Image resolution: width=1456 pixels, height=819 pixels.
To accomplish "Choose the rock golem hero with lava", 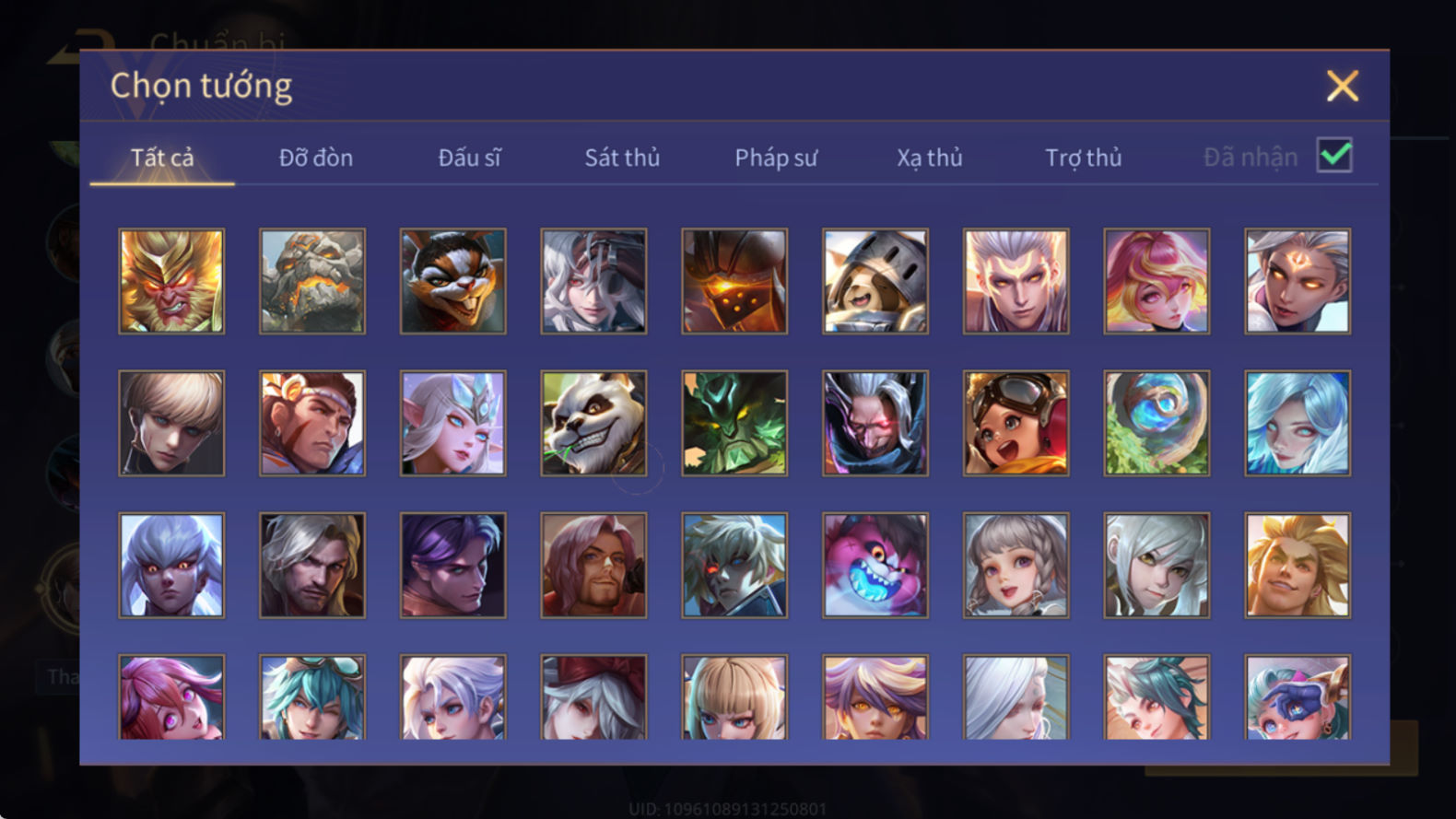I will point(312,281).
